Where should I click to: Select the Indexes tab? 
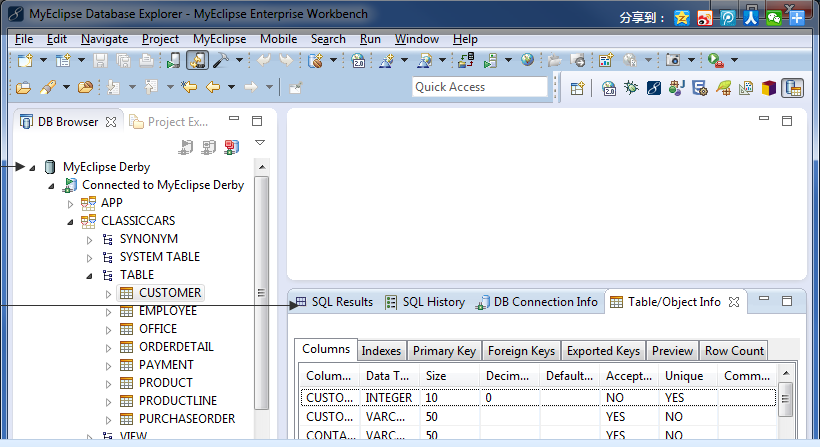(x=381, y=351)
